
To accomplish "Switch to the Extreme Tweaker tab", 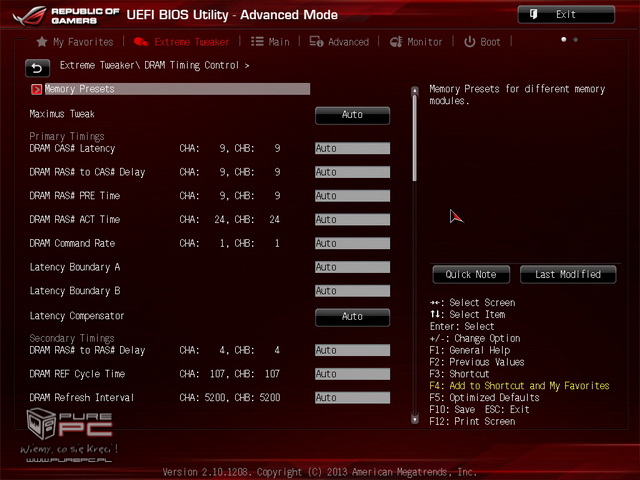I will tap(181, 42).
